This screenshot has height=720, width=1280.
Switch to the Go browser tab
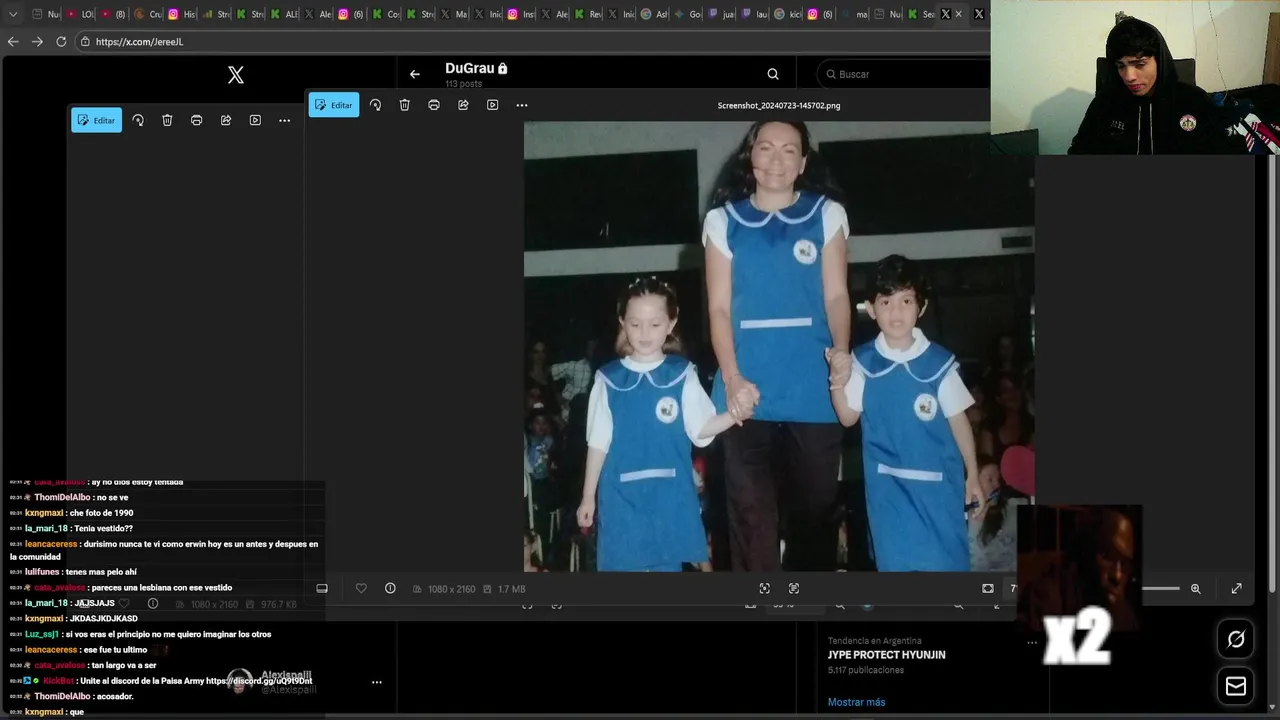point(687,14)
